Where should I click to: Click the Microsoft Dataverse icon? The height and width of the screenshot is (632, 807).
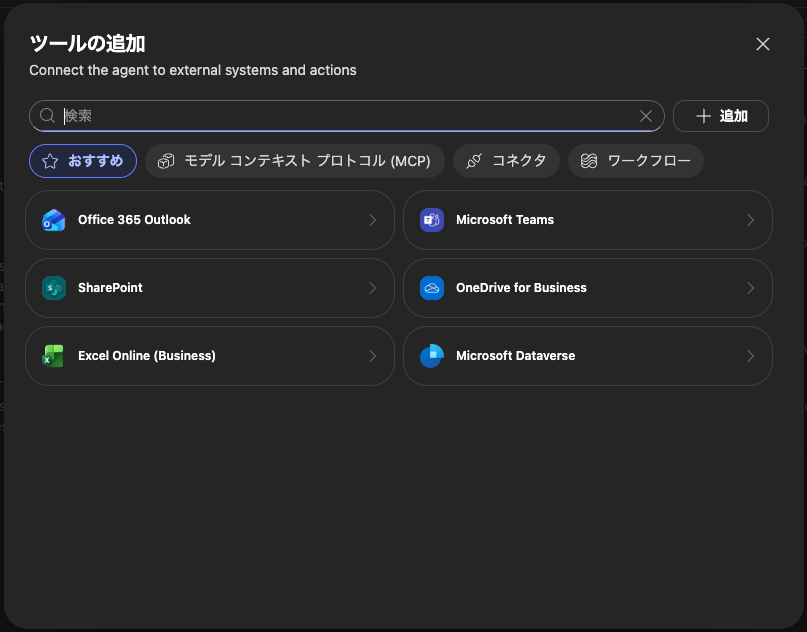tap(432, 356)
